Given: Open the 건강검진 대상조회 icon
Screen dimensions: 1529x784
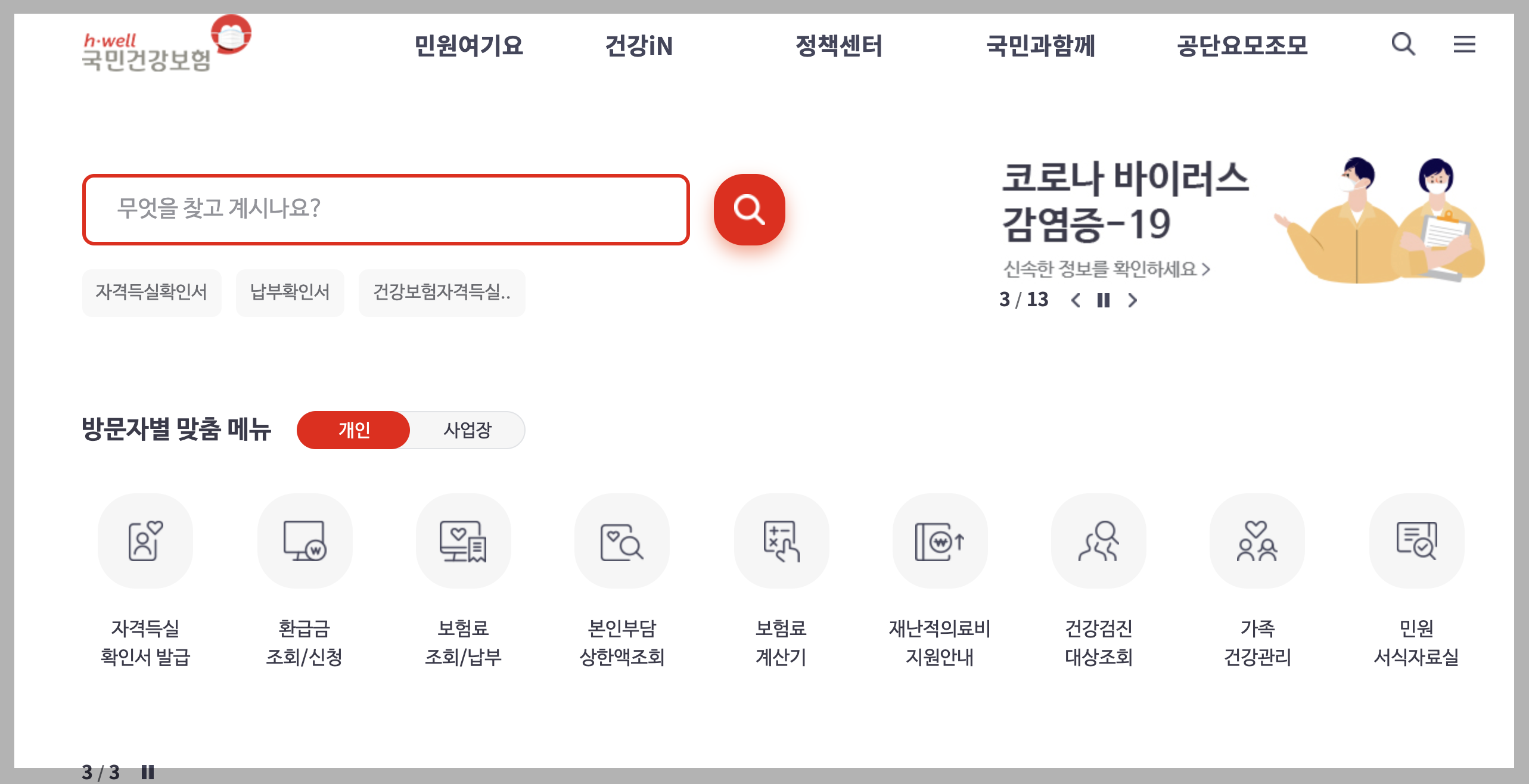Looking at the screenshot, I should 1098,541.
